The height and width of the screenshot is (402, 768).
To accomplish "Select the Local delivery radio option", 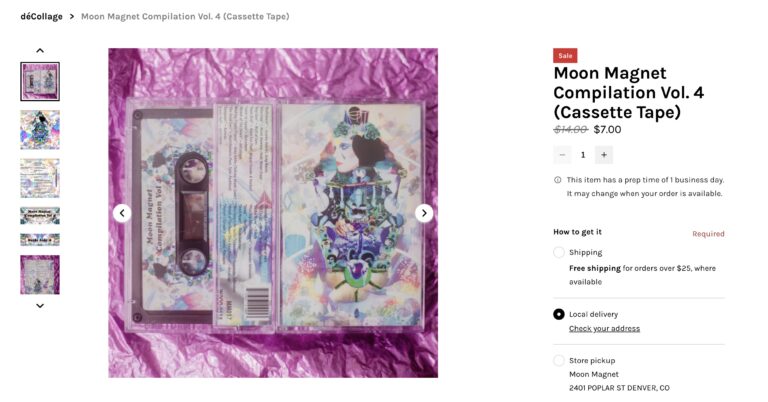I will (559, 314).
